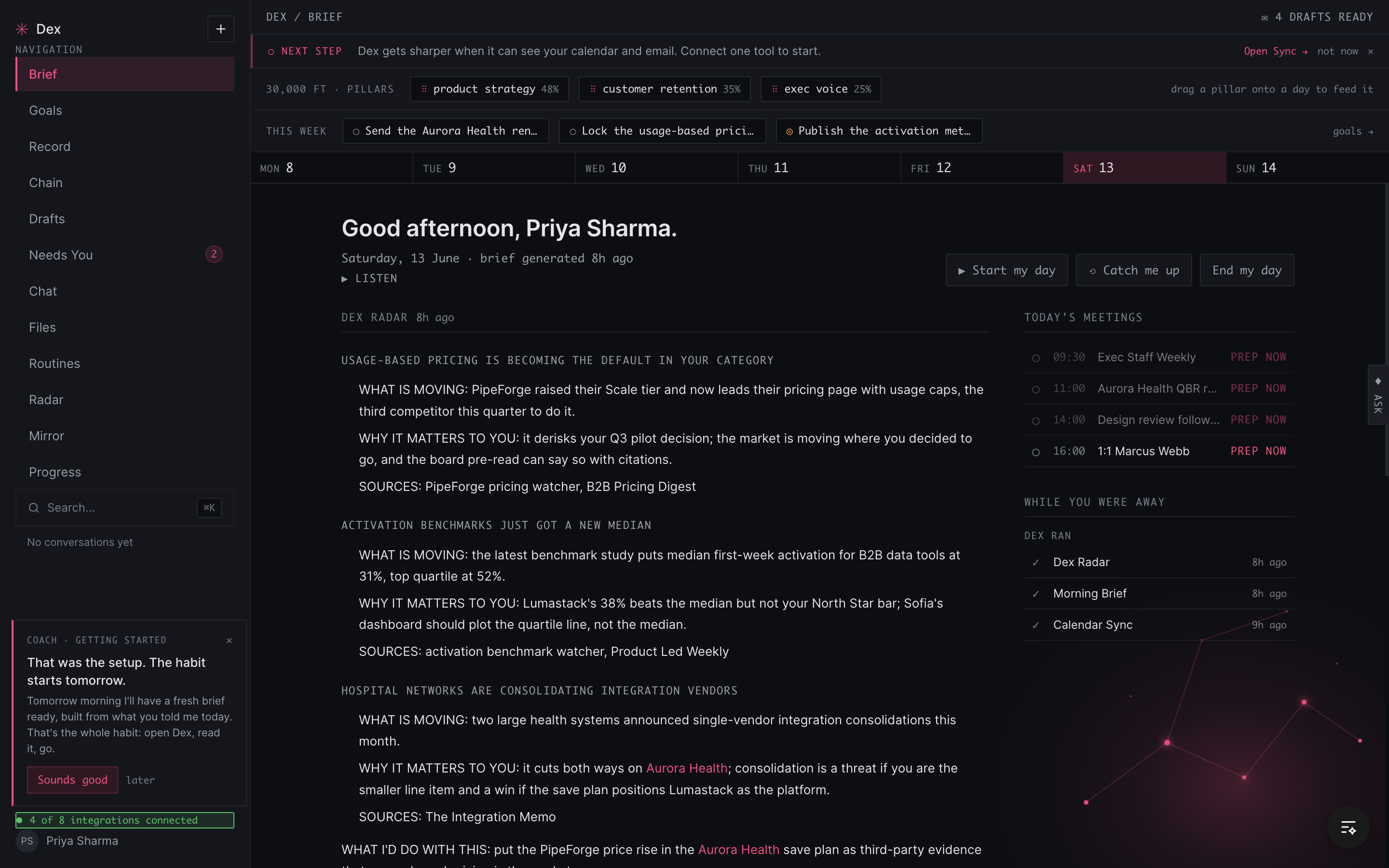The height and width of the screenshot is (868, 1389).
Task: Open the Chain navigation item
Action: coord(124,183)
